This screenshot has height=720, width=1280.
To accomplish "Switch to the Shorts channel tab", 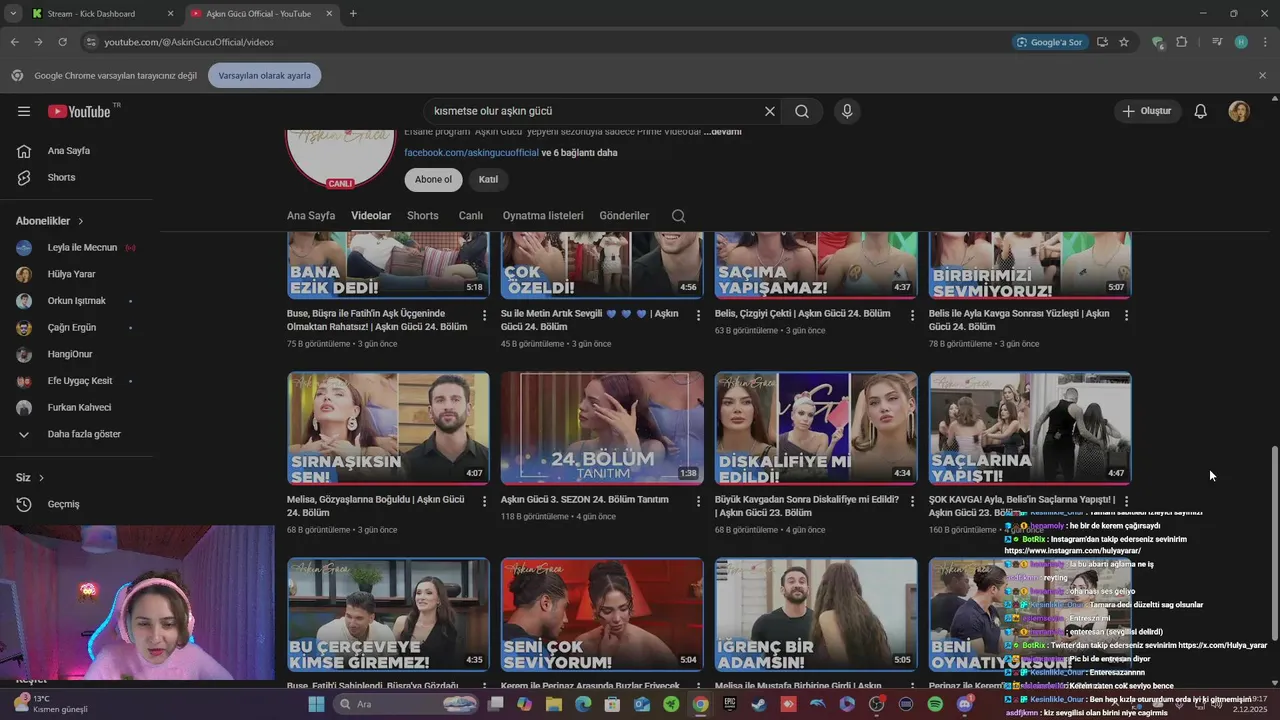I will pos(422,216).
